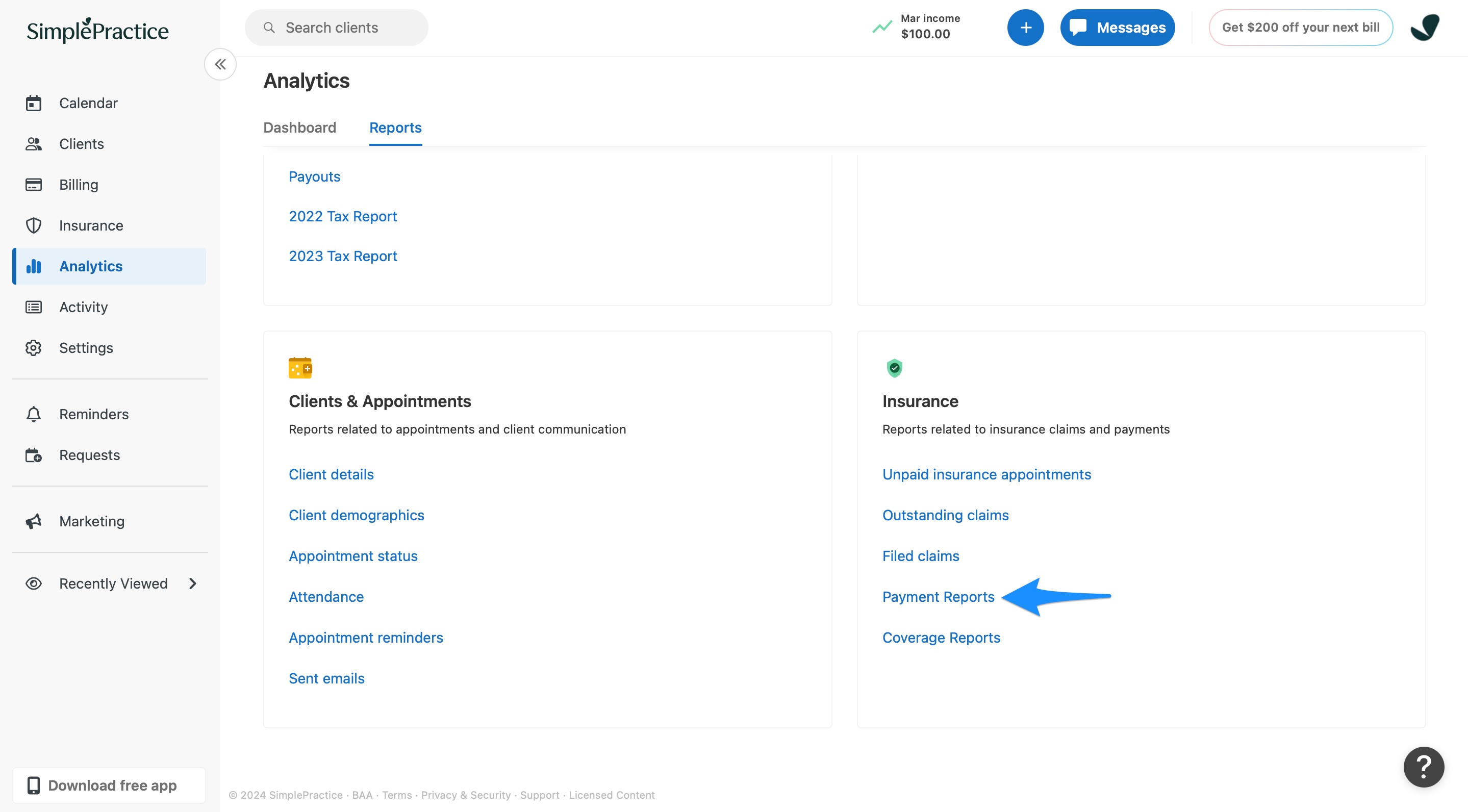Viewport: 1468px width, 812px height.
Task: Open the help question mark button
Action: pyautogui.click(x=1424, y=767)
